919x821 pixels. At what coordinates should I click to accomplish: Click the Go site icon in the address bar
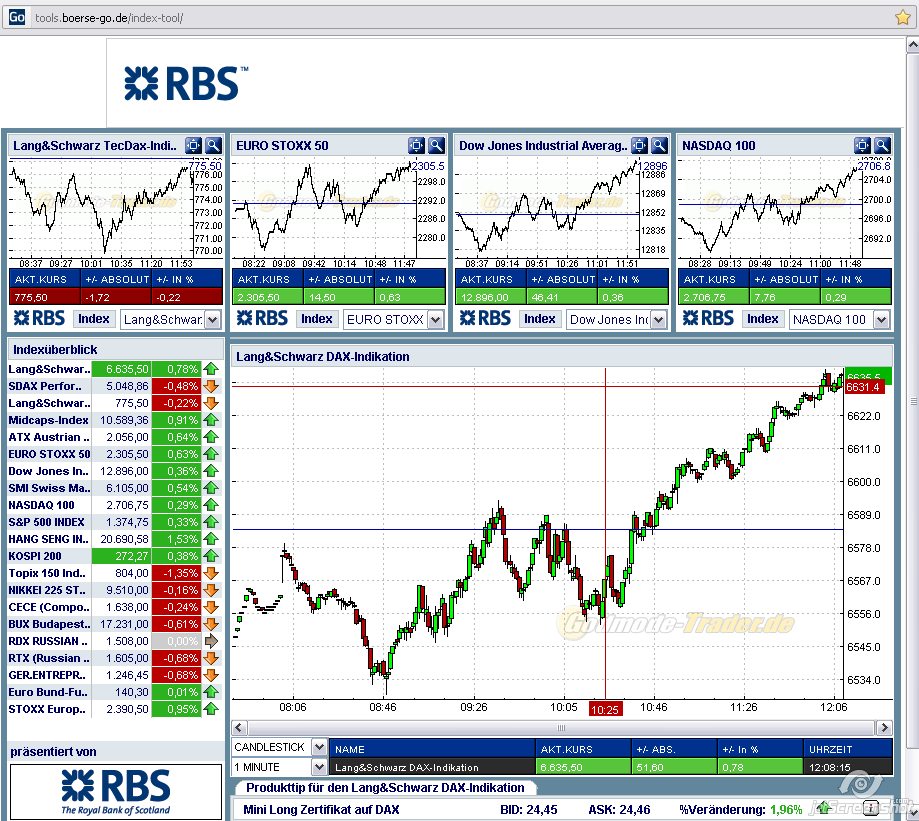tap(16, 18)
